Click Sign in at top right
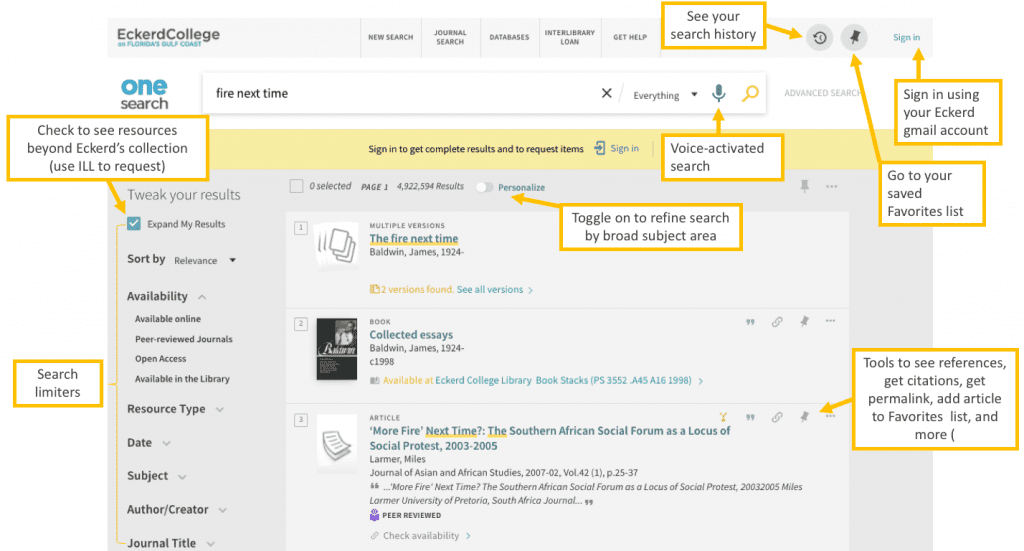Viewport: 1024px width, 551px height. click(906, 37)
